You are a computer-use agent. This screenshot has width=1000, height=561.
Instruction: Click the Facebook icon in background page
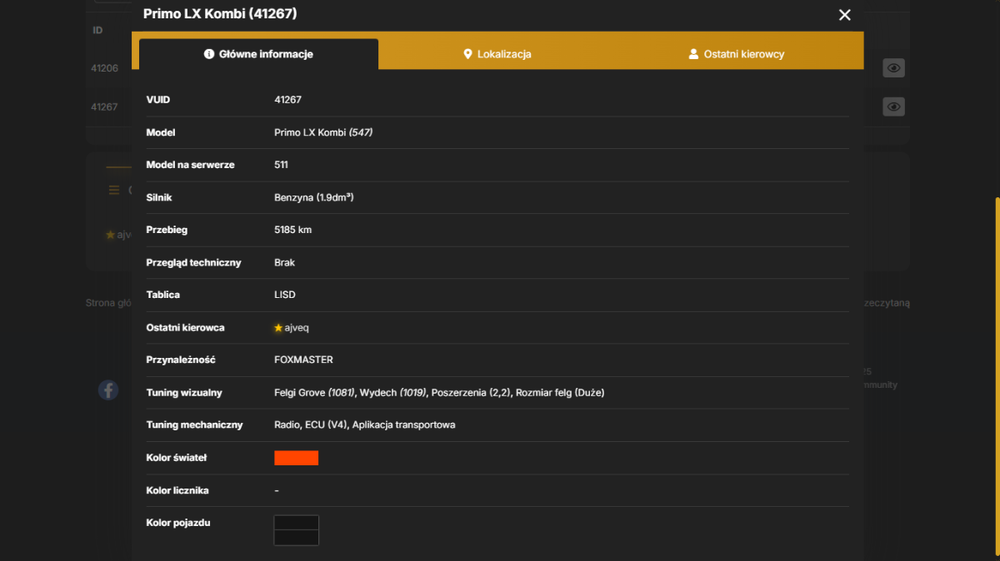tap(108, 390)
